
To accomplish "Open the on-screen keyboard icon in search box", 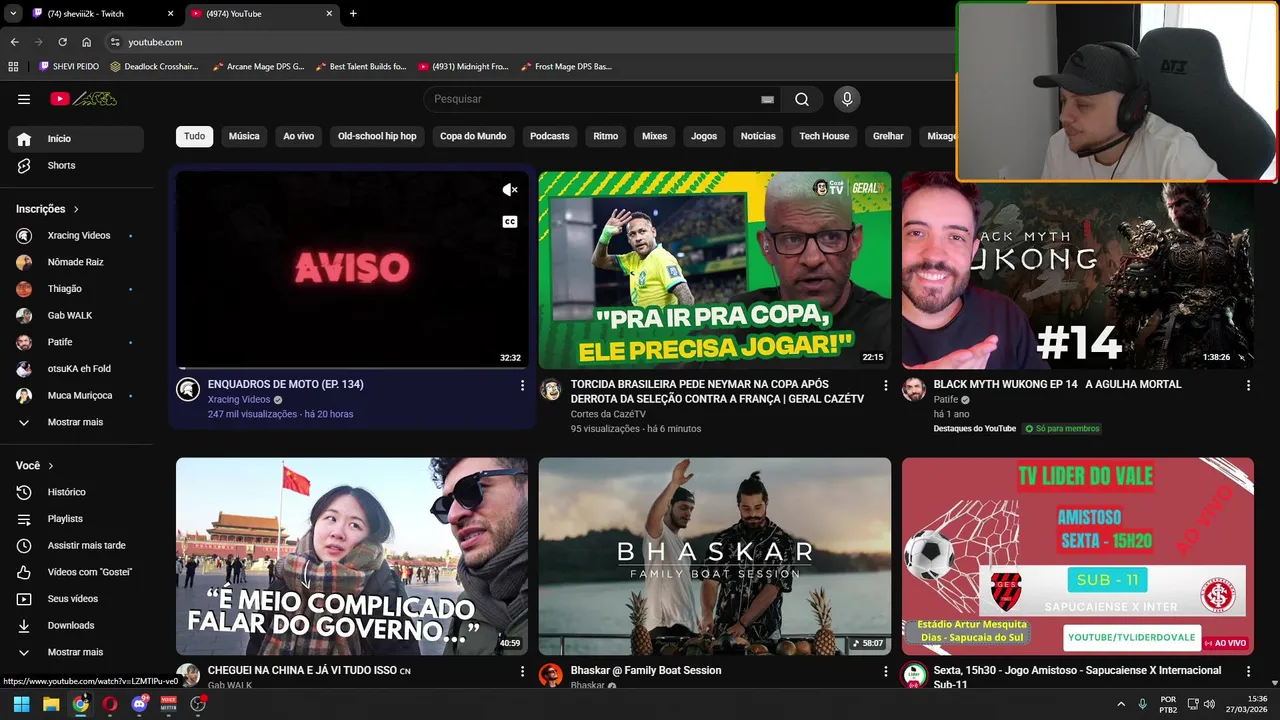I will click(x=767, y=100).
